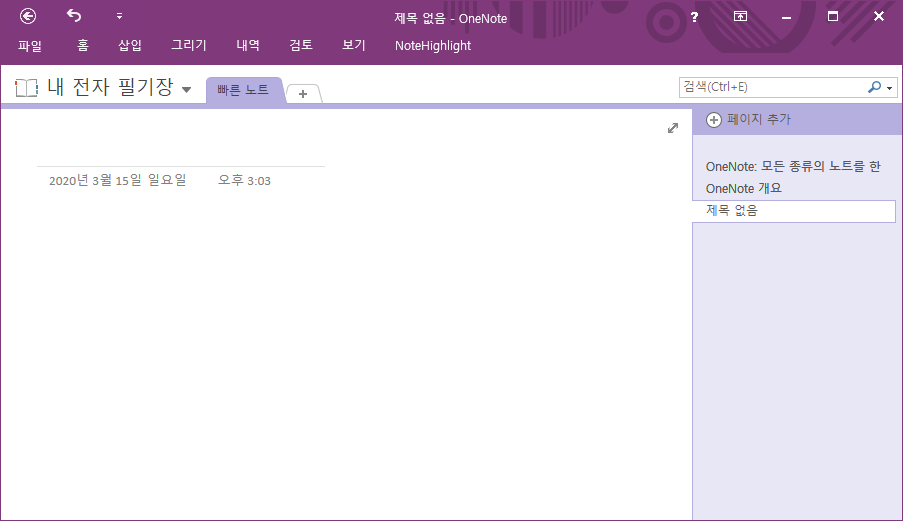Click the date '2020년 3월 15일 일요일'
Screen dimensions: 903x521
[117, 180]
